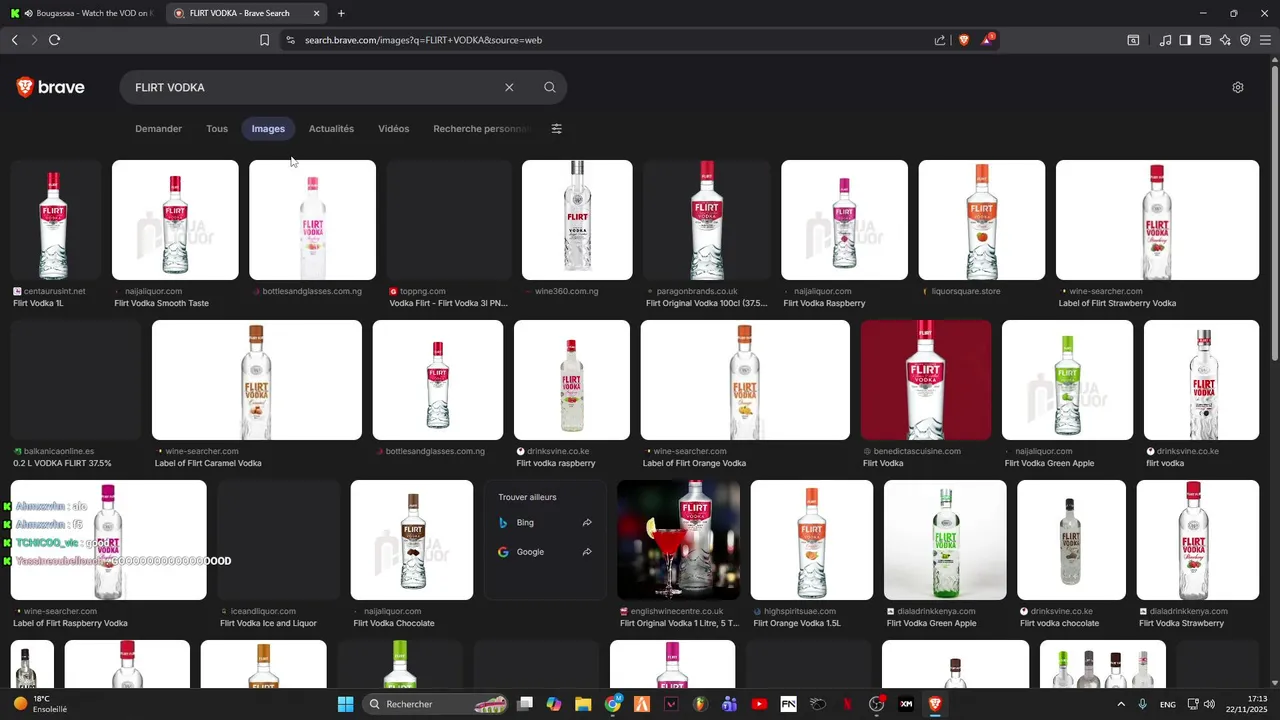This screenshot has width=1280, height=720.
Task: Open the image filters icon
Action: click(x=557, y=129)
